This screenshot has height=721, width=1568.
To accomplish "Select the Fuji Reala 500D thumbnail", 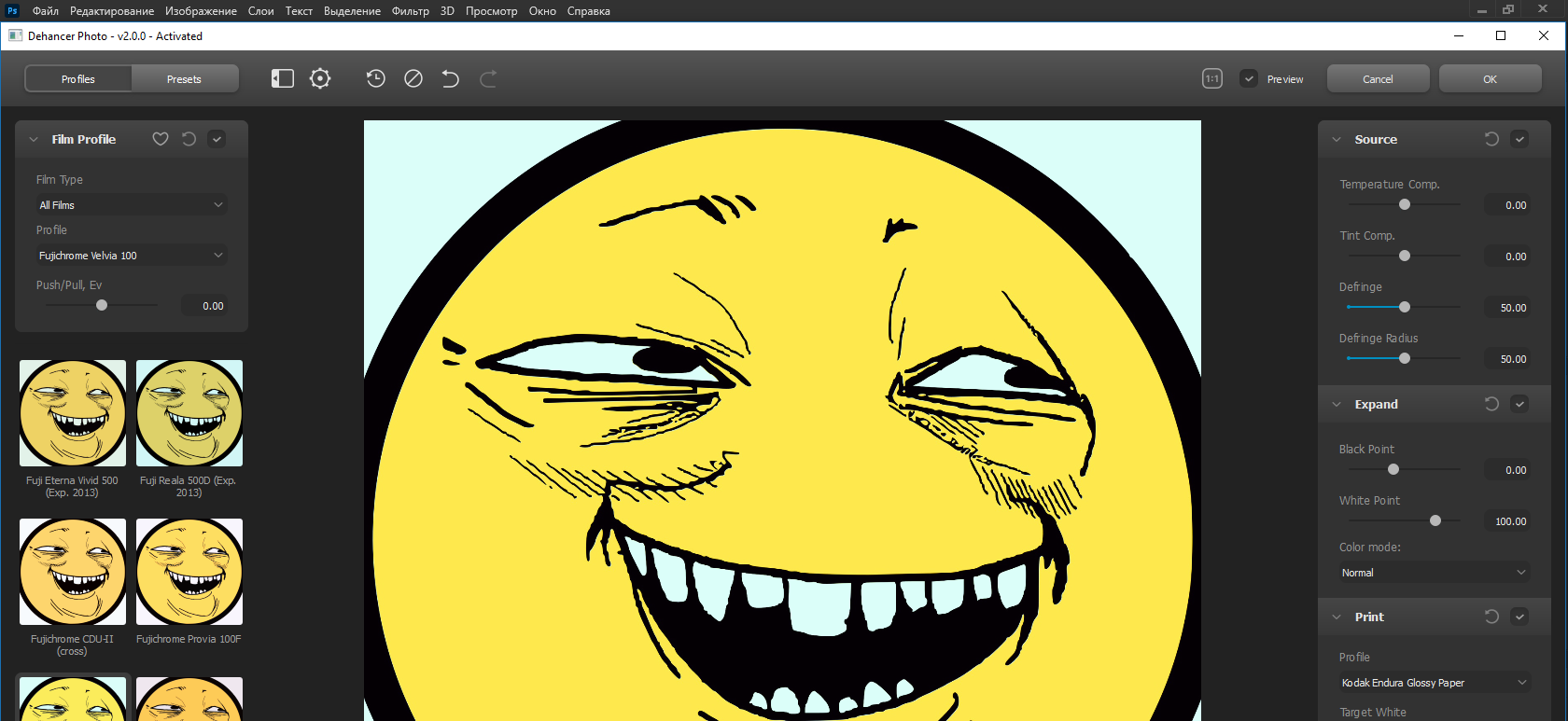I will pos(189,413).
